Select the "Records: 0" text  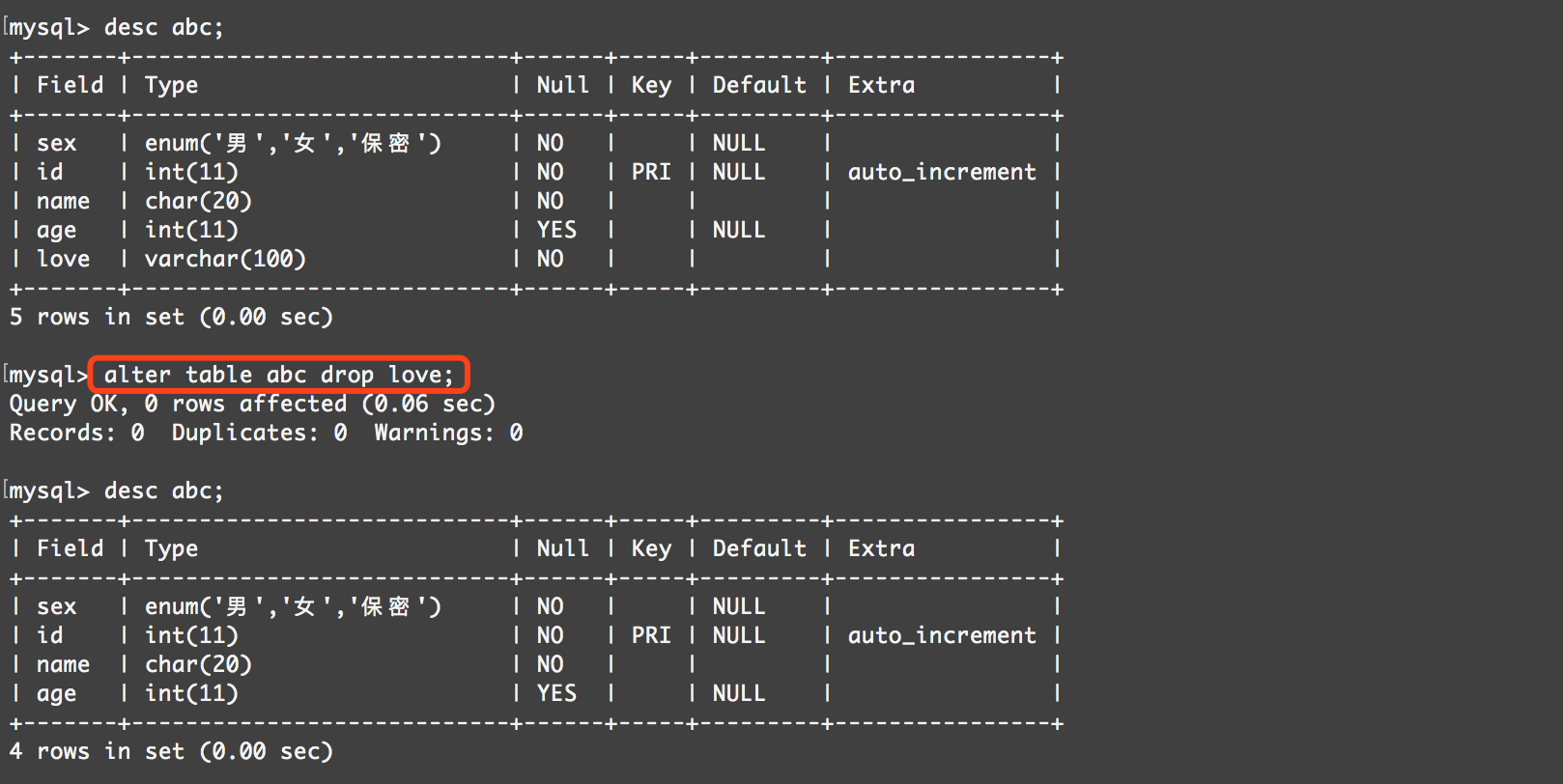tap(77, 433)
